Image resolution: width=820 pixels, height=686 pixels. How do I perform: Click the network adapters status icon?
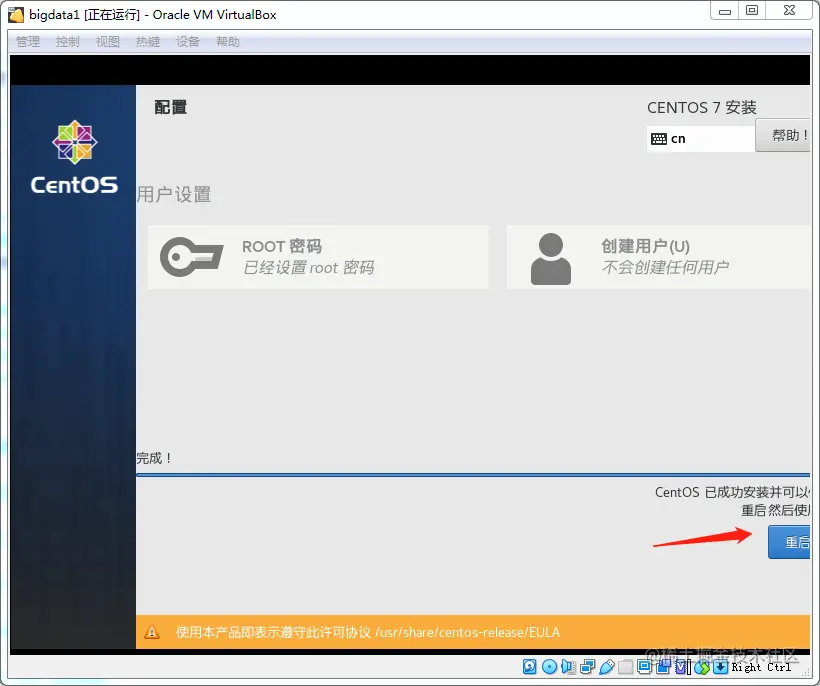tap(587, 667)
